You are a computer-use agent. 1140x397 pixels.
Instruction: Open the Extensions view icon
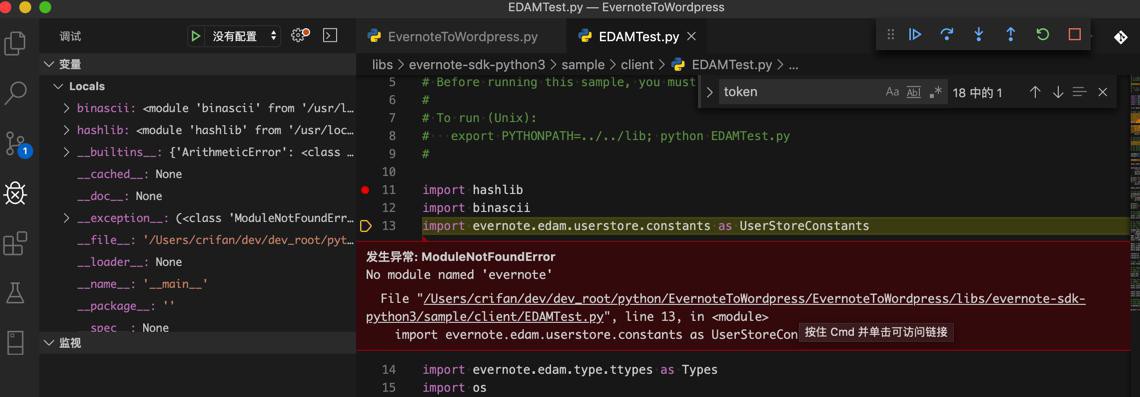[15, 244]
